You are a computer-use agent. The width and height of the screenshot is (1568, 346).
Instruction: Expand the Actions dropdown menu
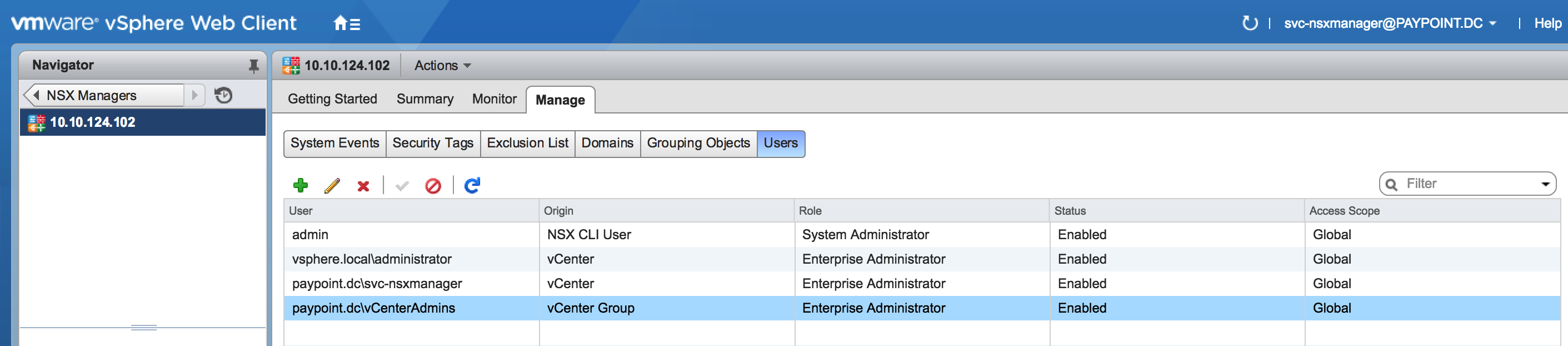pyautogui.click(x=442, y=66)
